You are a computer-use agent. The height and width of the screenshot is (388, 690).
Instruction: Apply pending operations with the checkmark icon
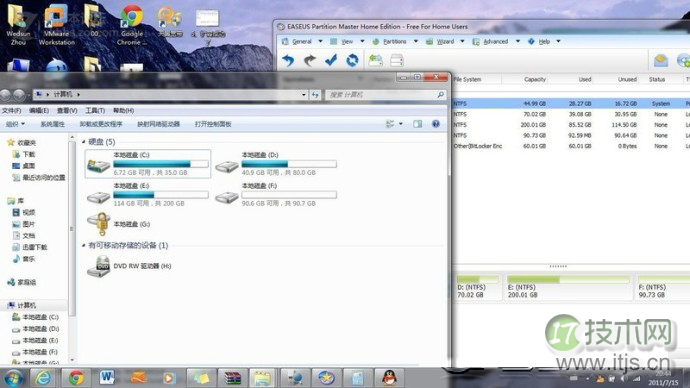pos(331,60)
